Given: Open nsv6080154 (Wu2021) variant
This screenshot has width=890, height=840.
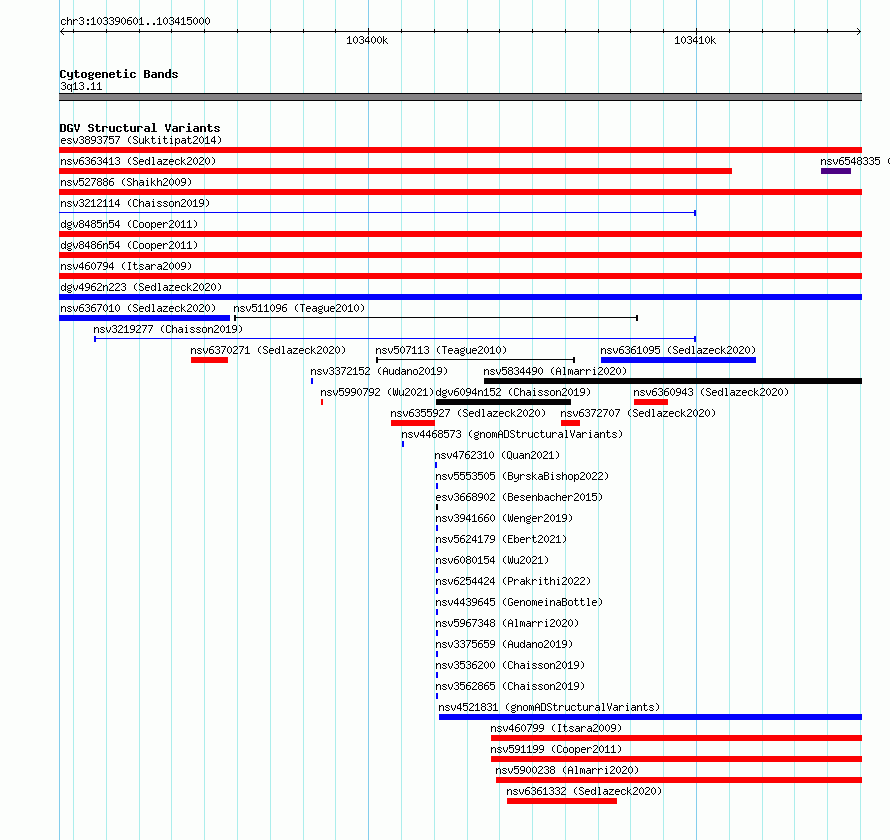Looking at the screenshot, I should (492, 560).
